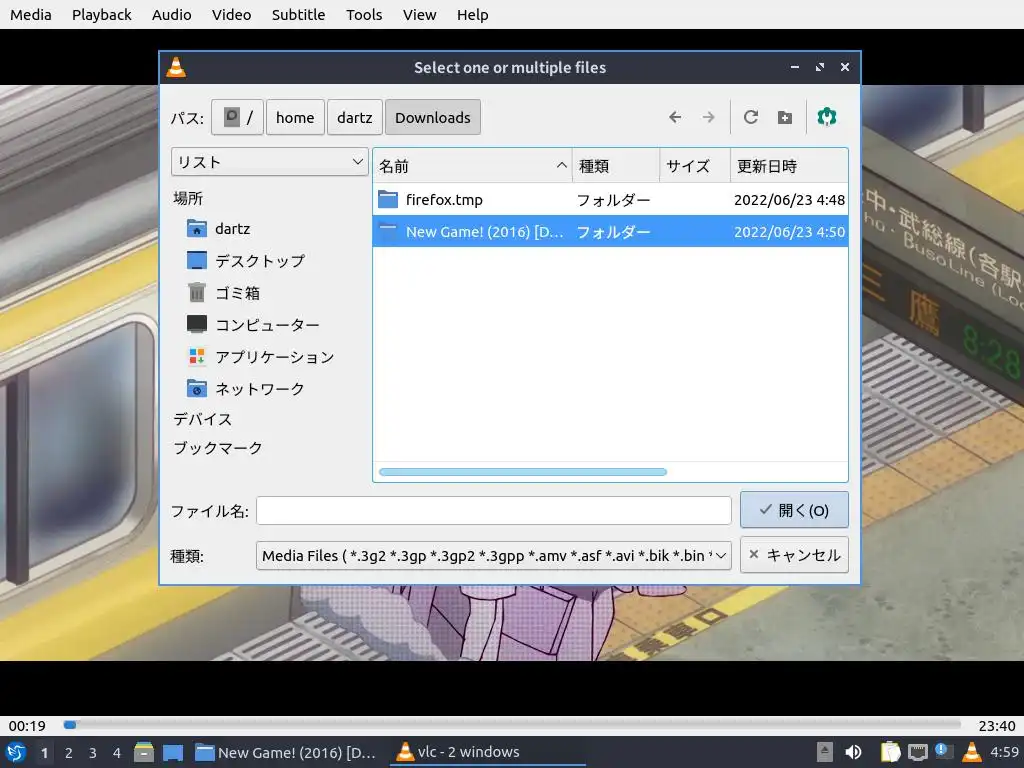Open the Subtitle menu
Image resolution: width=1024 pixels, height=768 pixels.
pos(298,14)
